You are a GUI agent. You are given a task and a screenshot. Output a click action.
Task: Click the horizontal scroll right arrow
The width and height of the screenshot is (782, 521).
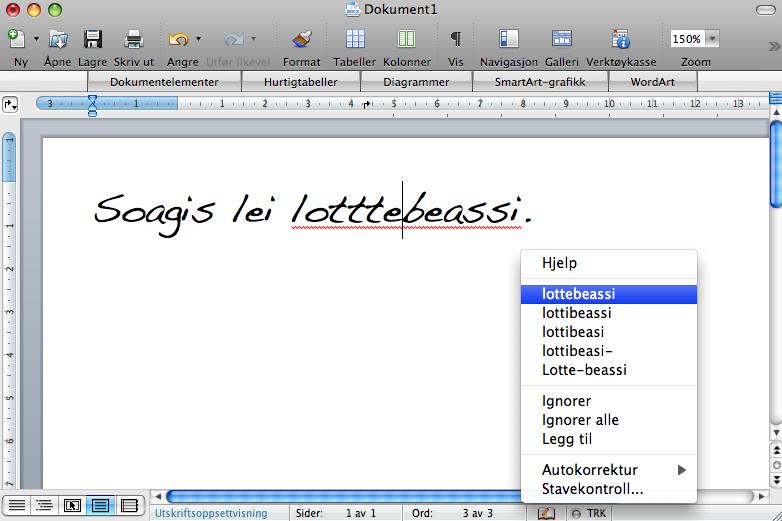click(x=762, y=496)
